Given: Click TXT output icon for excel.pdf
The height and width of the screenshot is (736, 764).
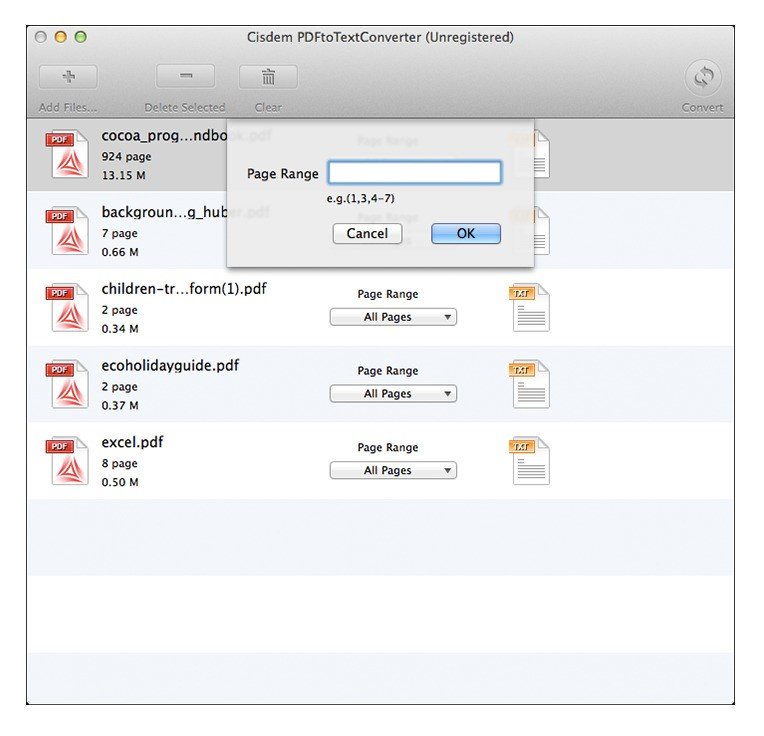Looking at the screenshot, I should 530,461.
